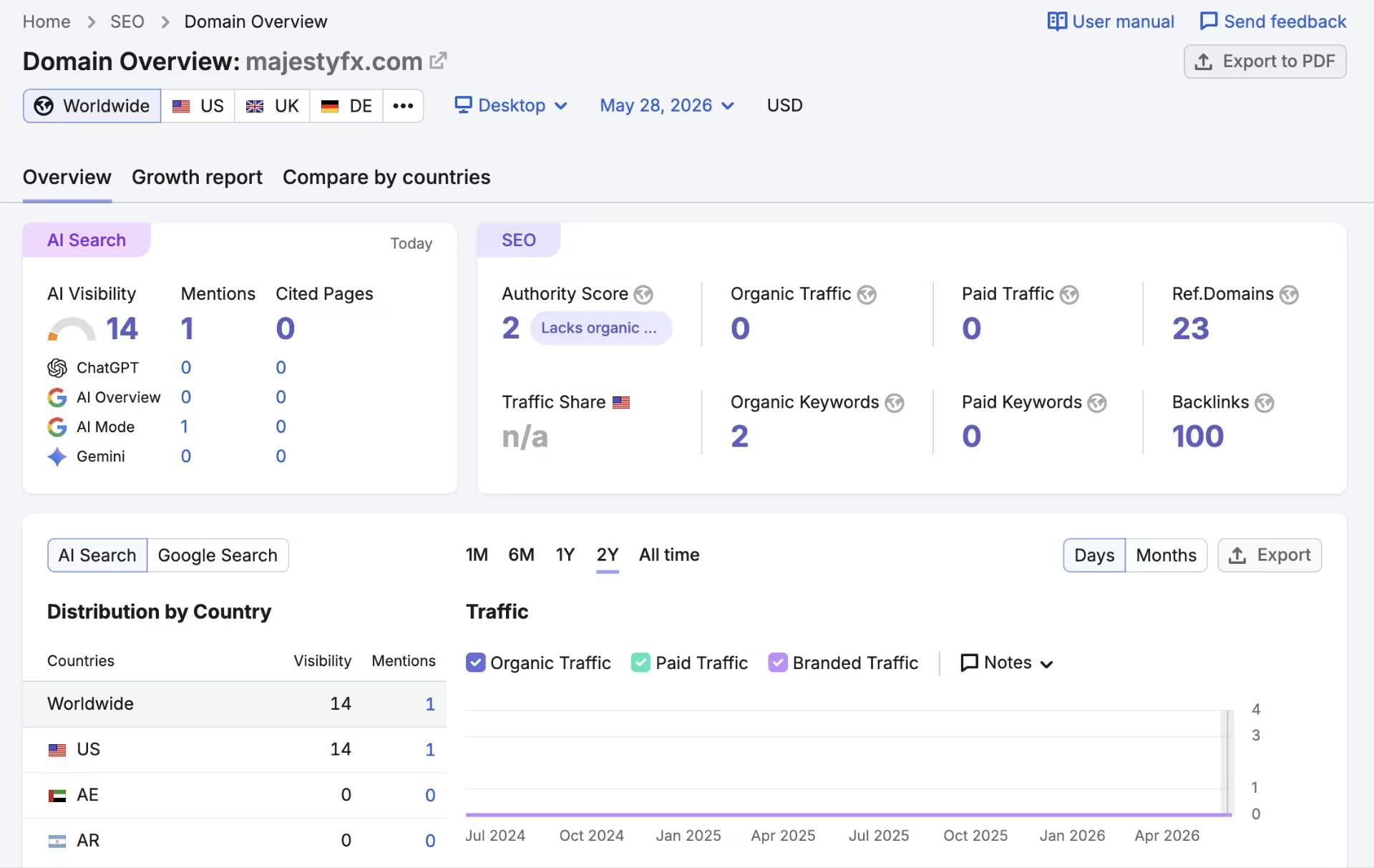This screenshot has height=868, width=1374.
Task: Switch chart granularity to Days
Action: (1094, 555)
